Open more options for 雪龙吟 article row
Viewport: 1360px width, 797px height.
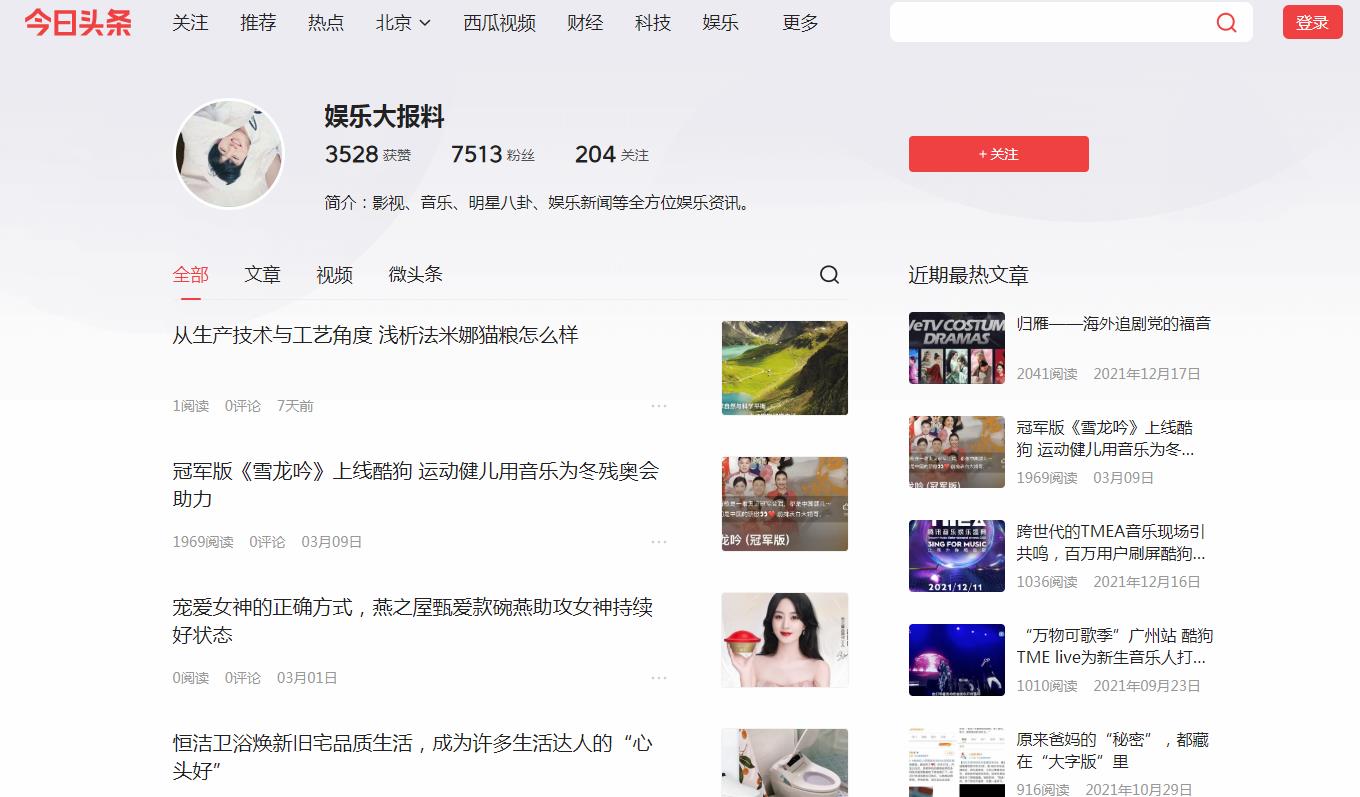pos(658,542)
